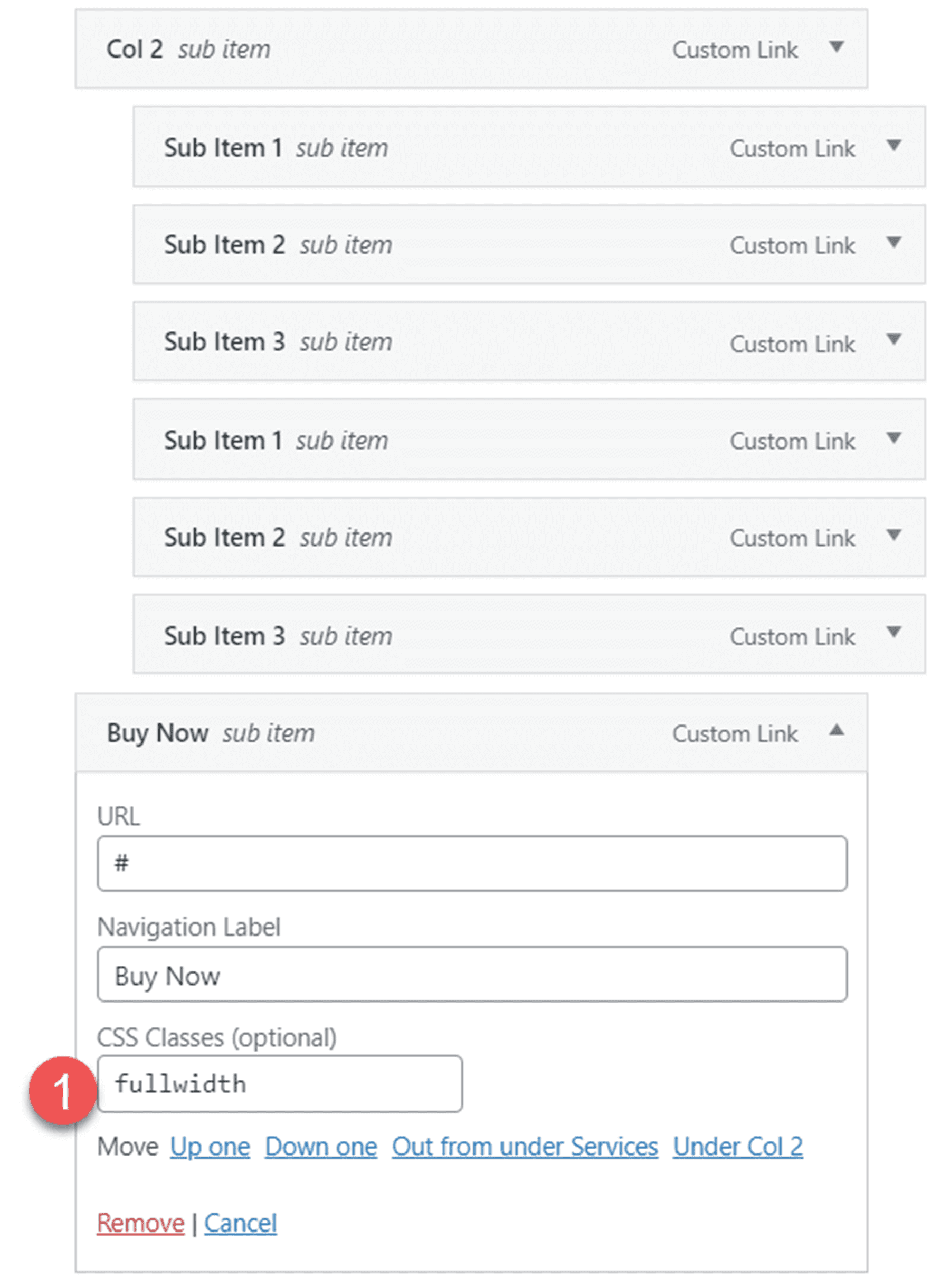Click the Navigation Label field showing Buy Now
Image resolution: width=950 pixels, height=1288 pixels.
tap(471, 974)
